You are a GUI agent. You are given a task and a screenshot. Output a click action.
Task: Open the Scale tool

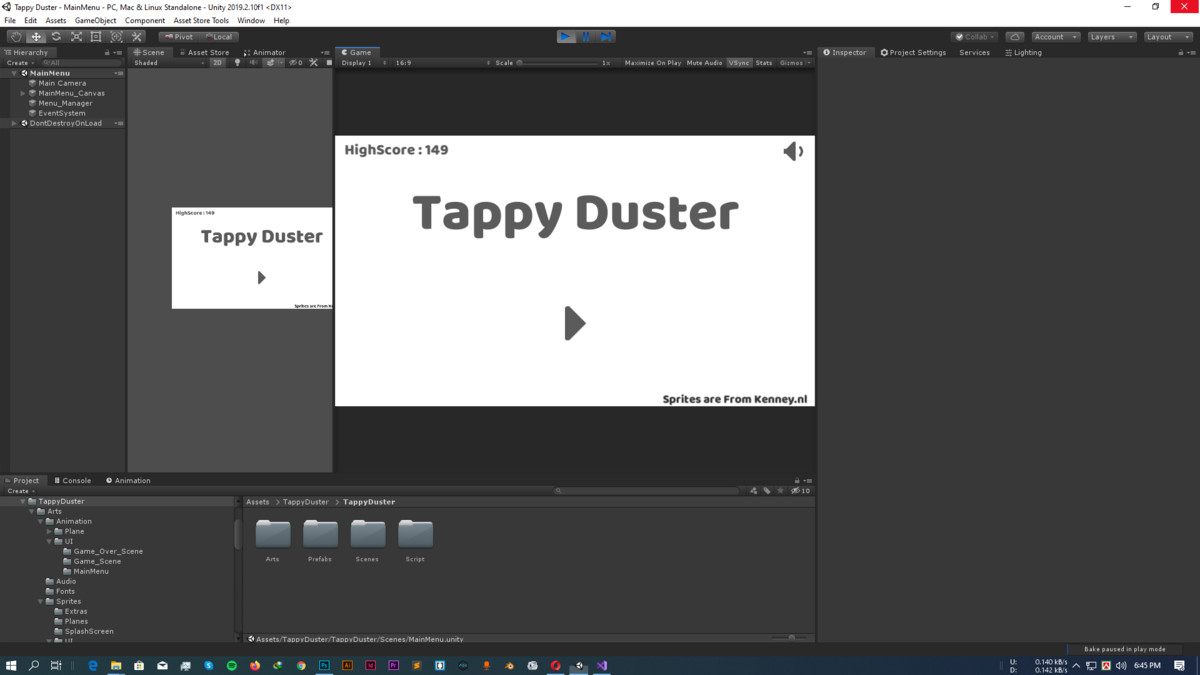click(x=76, y=36)
